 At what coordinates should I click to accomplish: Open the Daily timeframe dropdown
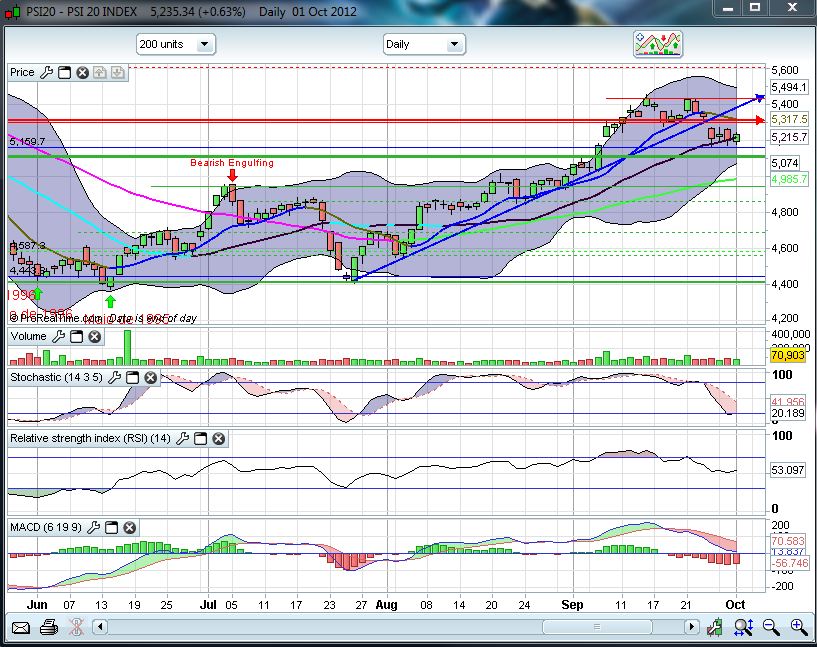[424, 44]
